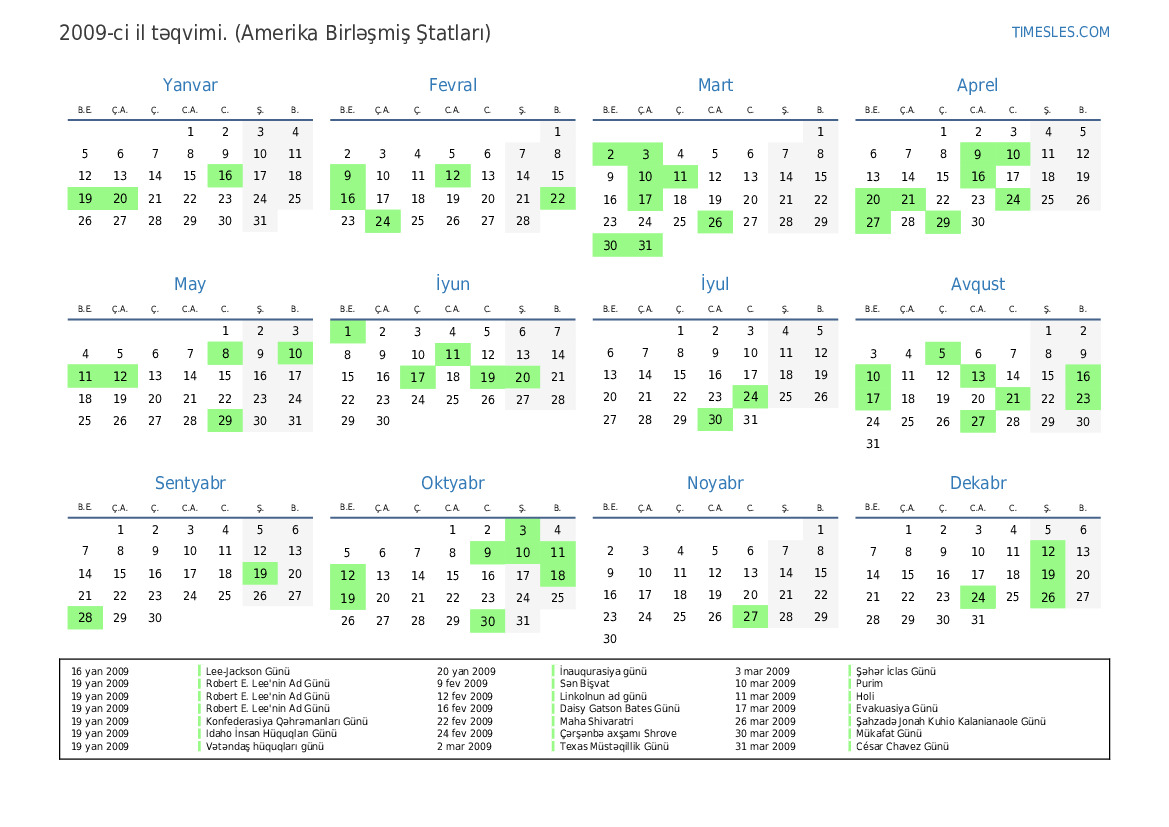
Task: Click highlighted day 31 in Mart
Action: tap(645, 245)
